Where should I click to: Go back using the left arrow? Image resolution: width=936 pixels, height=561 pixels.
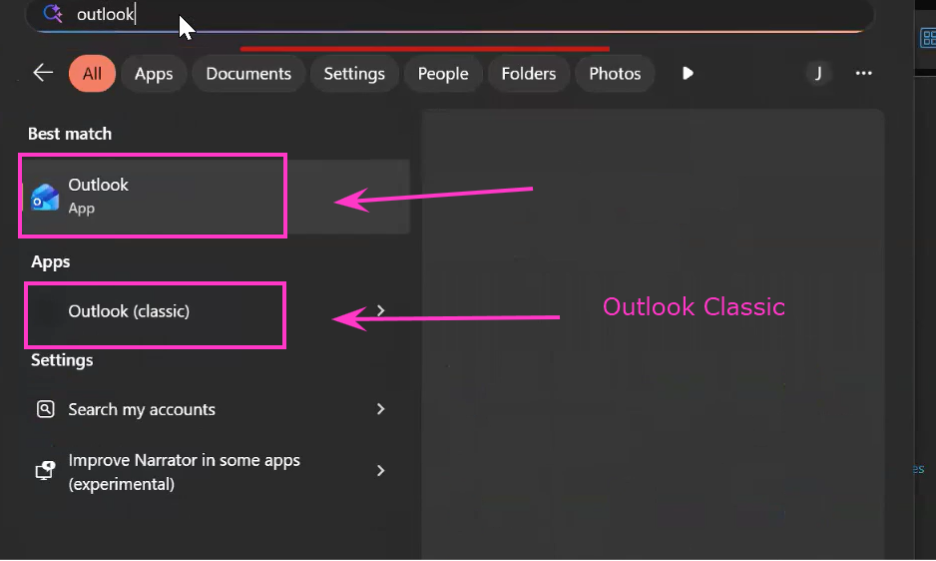(x=43, y=73)
